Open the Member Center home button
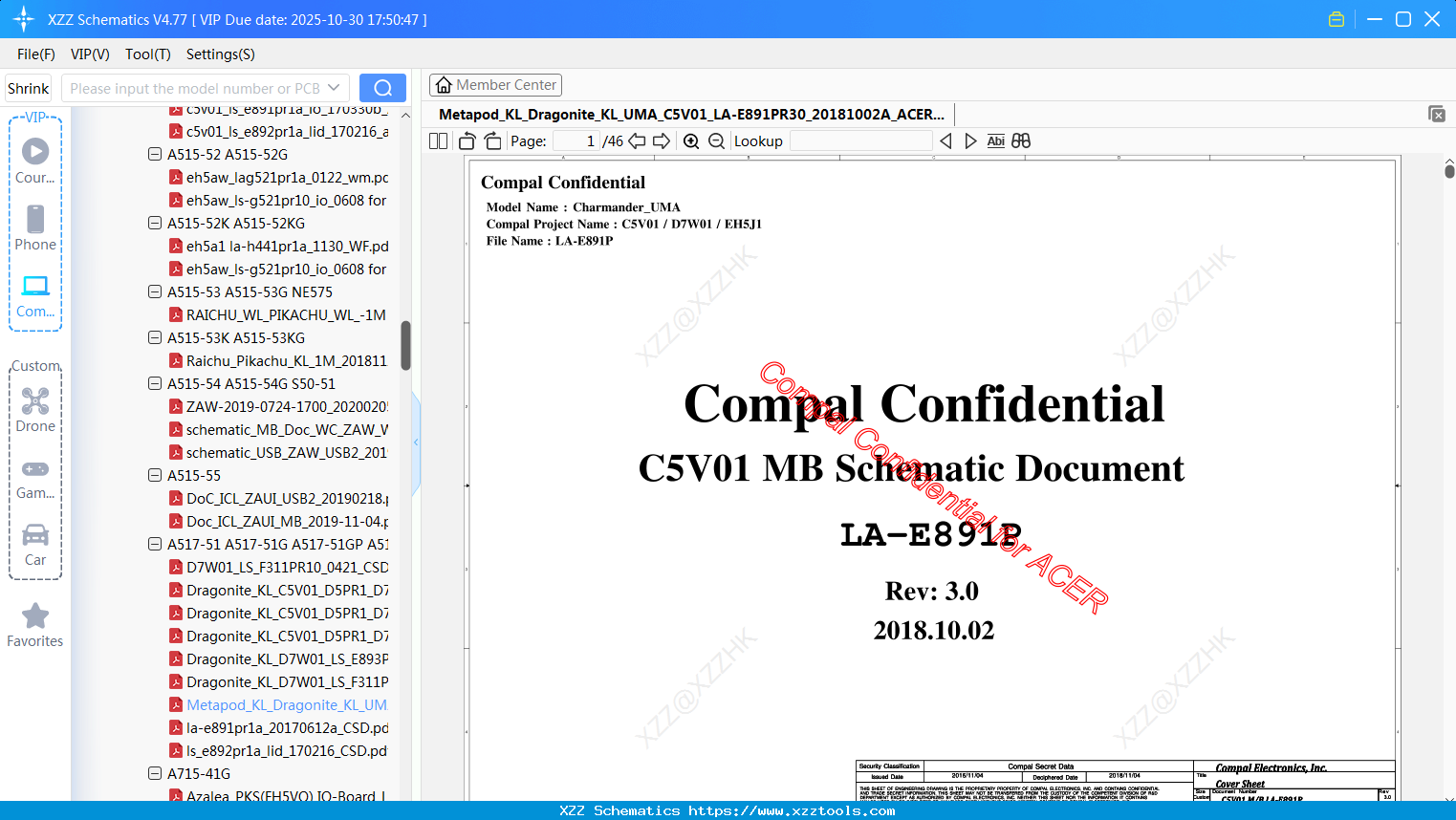Viewport: 1456px width, 820px height. [495, 85]
